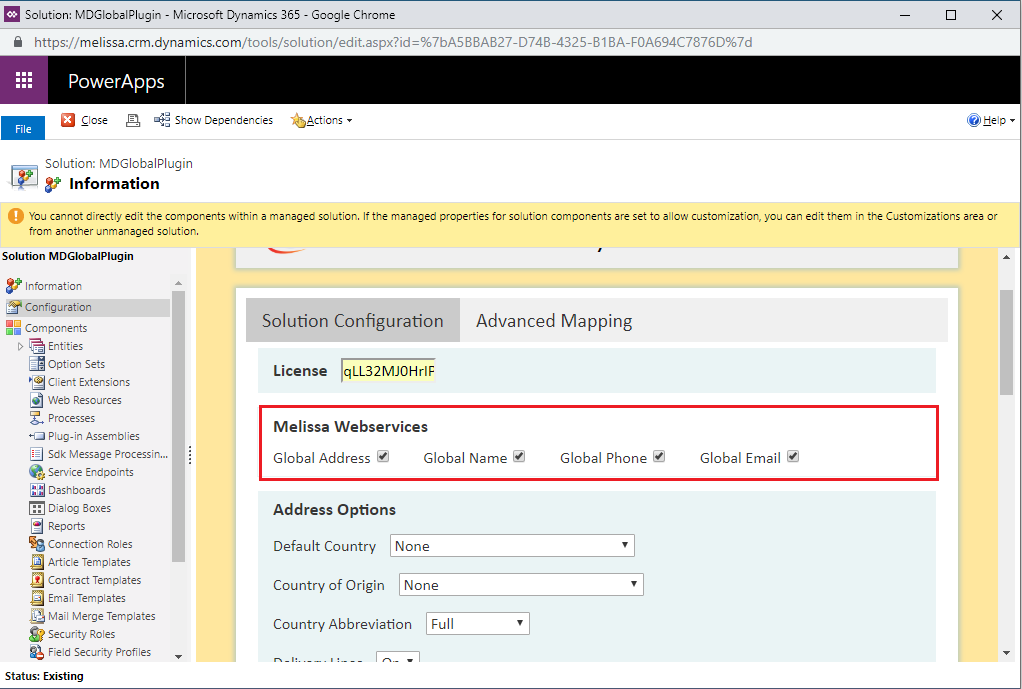The width and height of the screenshot is (1022, 689).
Task: Click the sidebar vertical scrollbar thumb
Action: [x=179, y=426]
